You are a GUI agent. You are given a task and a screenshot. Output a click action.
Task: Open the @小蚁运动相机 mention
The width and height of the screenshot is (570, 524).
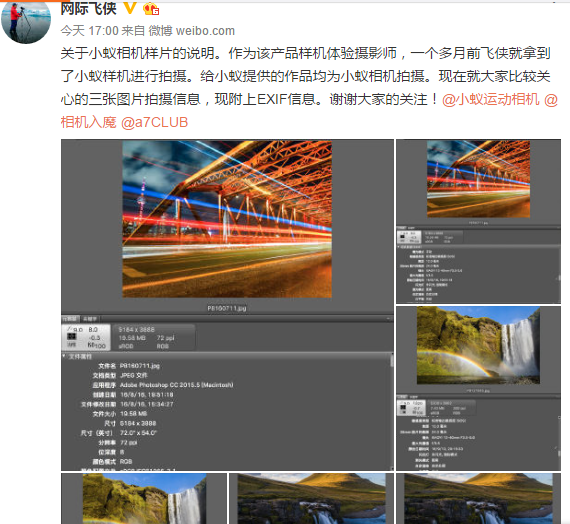[491, 99]
